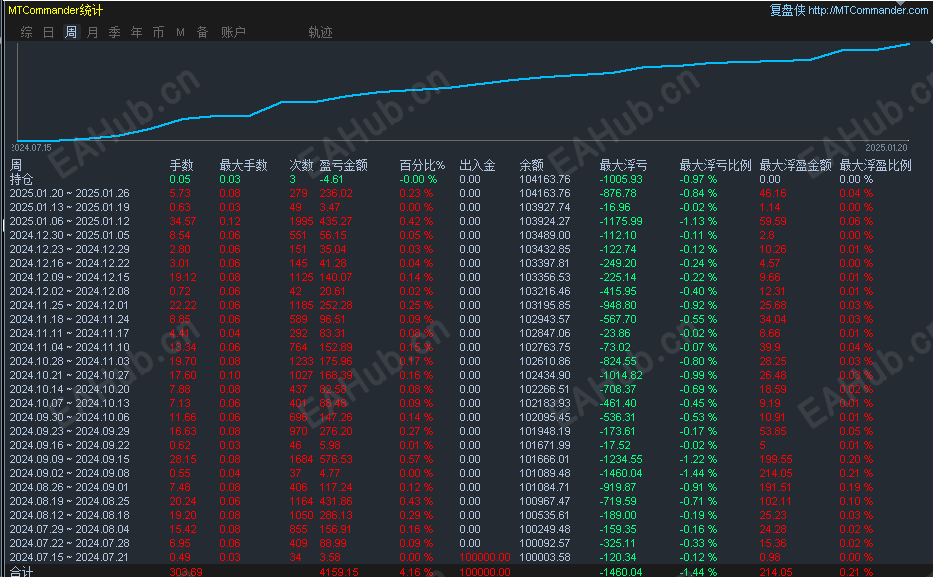933x577 pixels.
Task: Switch to the 综 summary tab
Action: point(26,32)
